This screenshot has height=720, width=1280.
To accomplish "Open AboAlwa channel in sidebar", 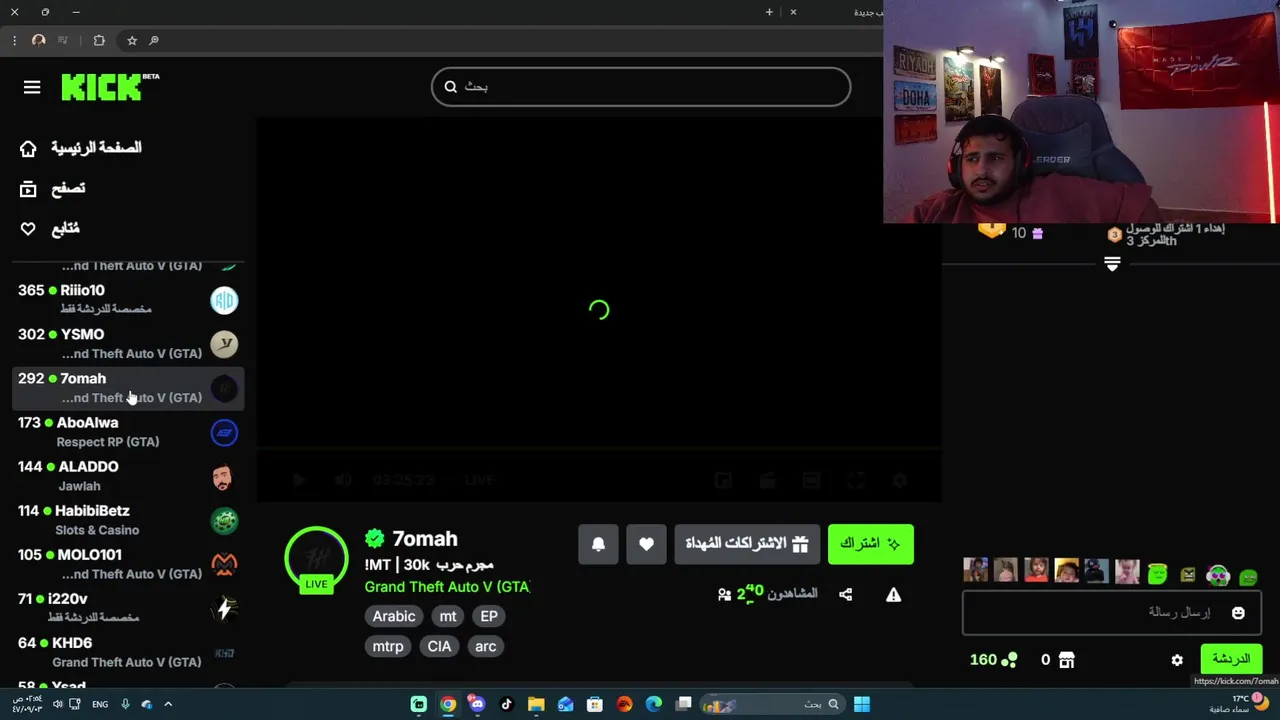I will (x=128, y=432).
